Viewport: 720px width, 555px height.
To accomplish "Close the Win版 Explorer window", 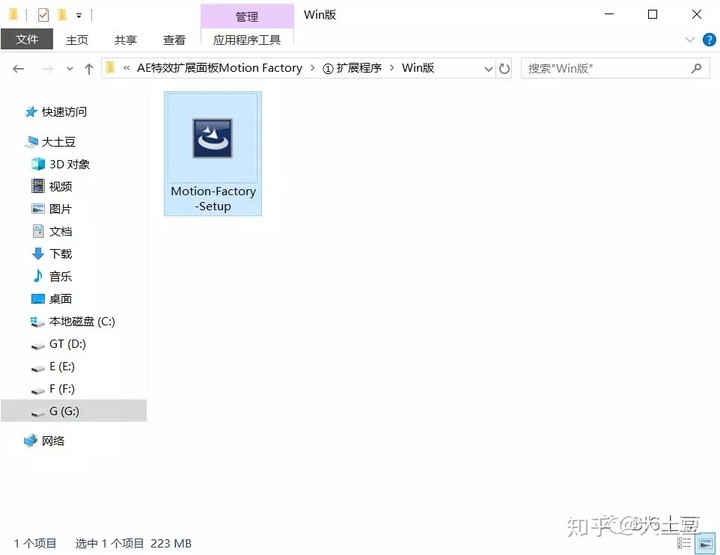I will pyautogui.click(x=696, y=15).
